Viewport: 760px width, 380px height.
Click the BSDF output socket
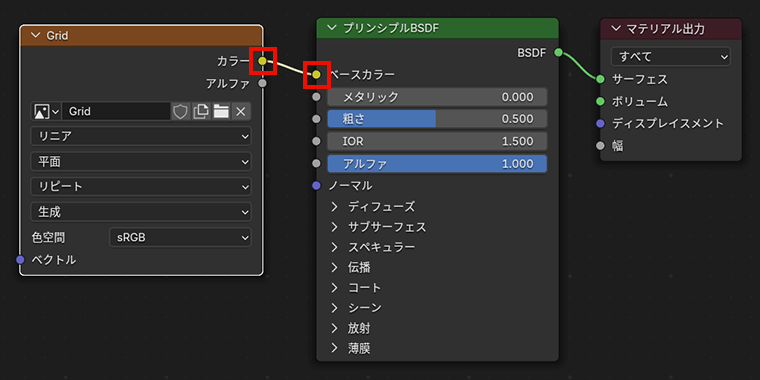558,52
